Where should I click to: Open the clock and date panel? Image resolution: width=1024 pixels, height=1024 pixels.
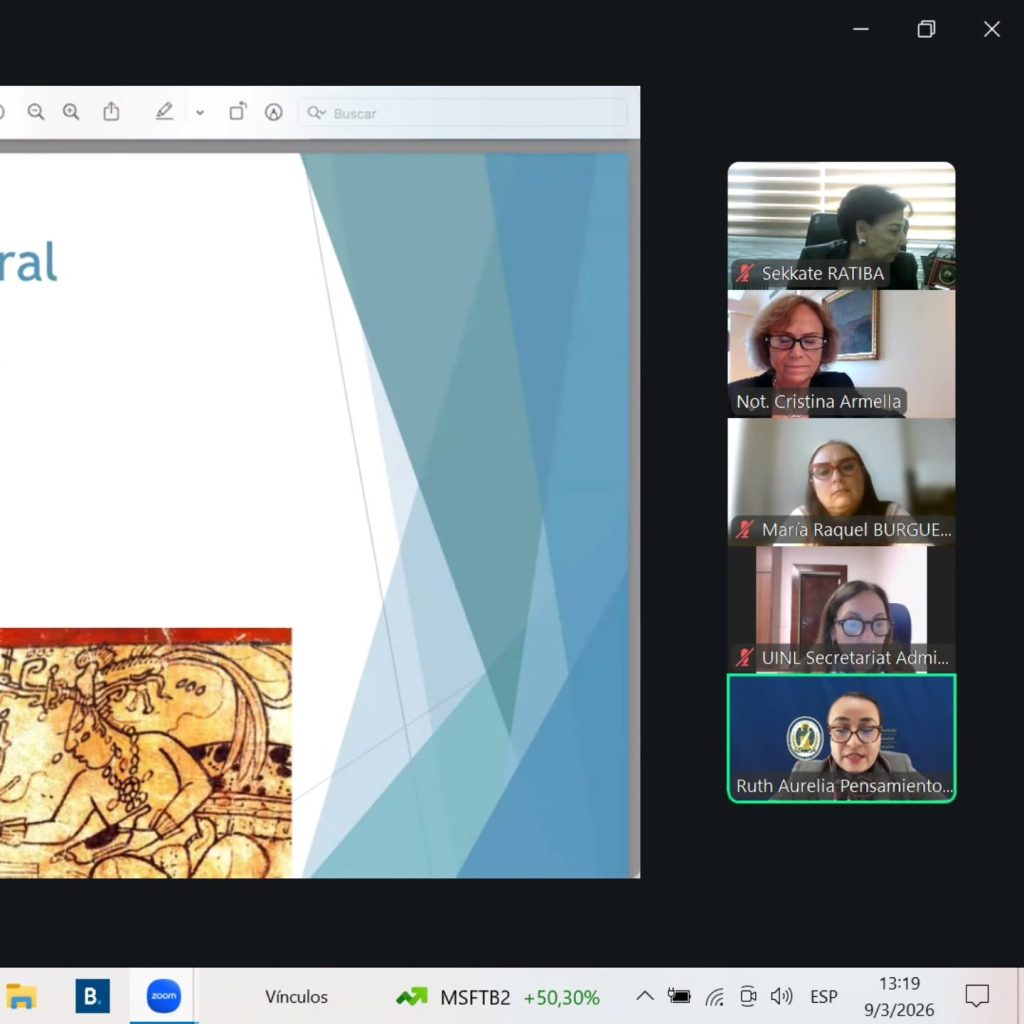click(899, 997)
